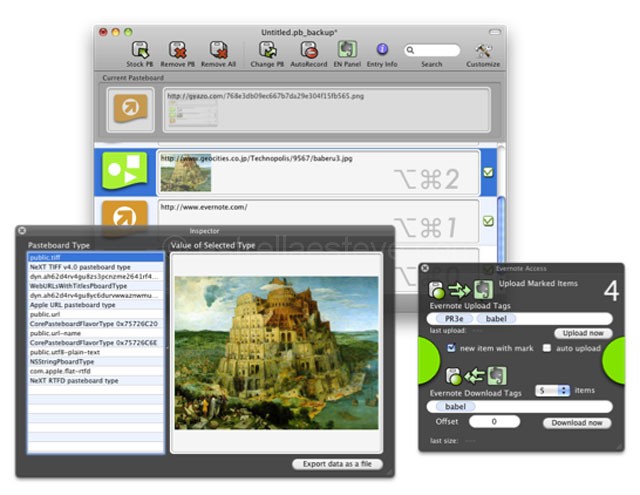Select WebURLsWithTitlesPboardType row
The height and width of the screenshot is (495, 640).
coord(96,286)
